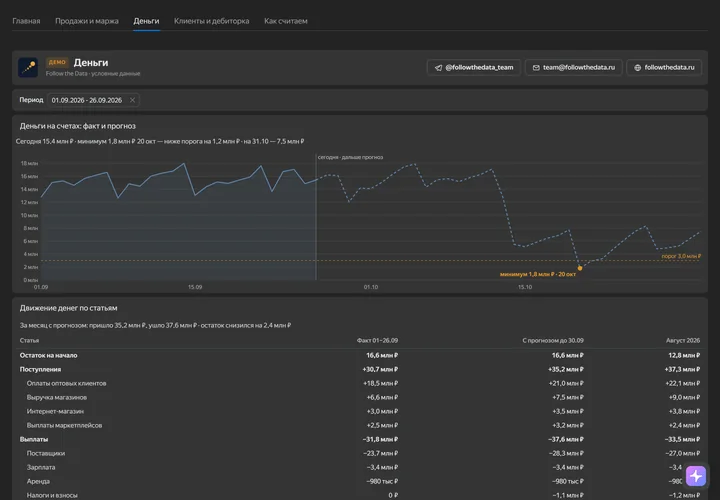
Task: Select row 'Выручка магазинов'
Action: click(360, 397)
